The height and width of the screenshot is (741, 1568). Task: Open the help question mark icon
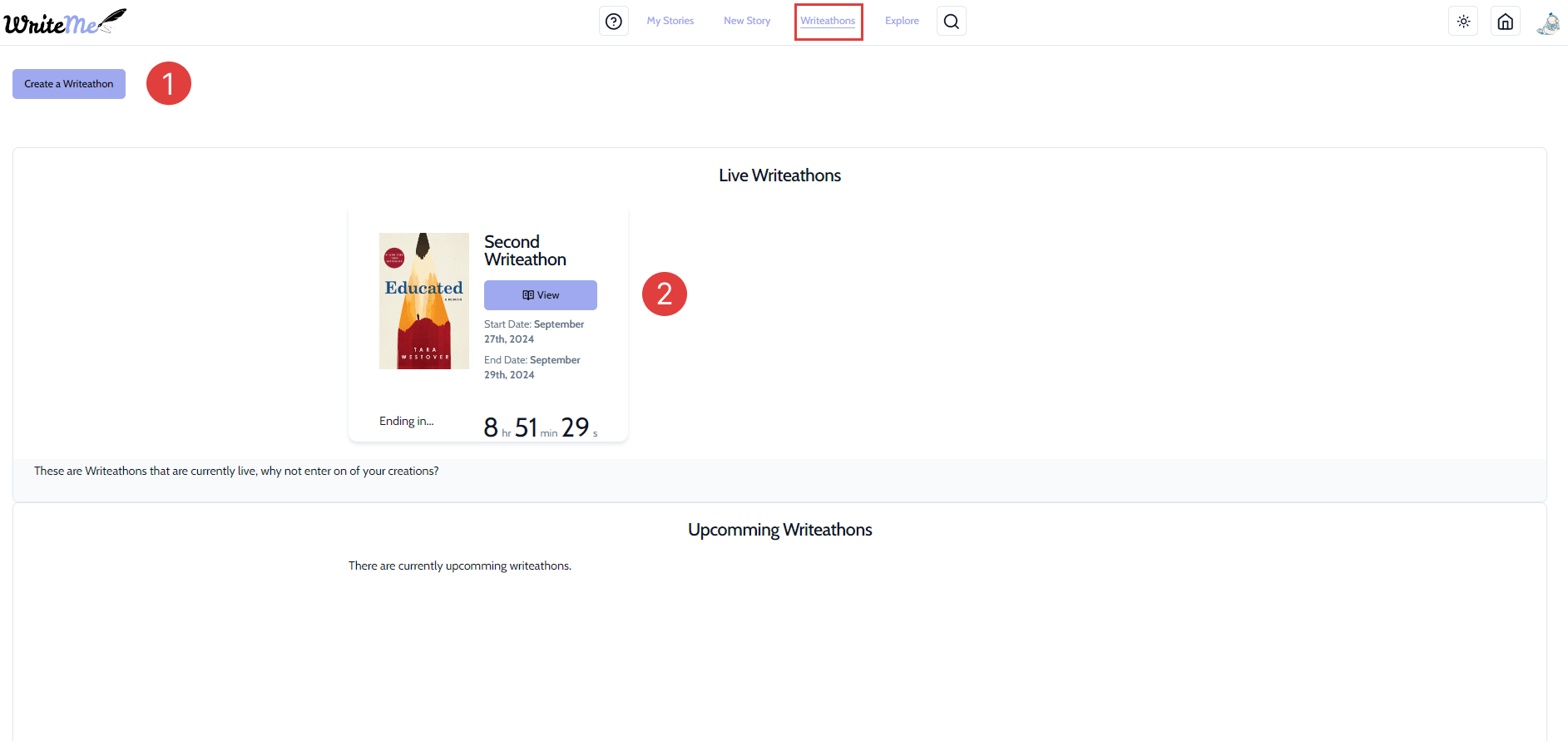coord(613,22)
